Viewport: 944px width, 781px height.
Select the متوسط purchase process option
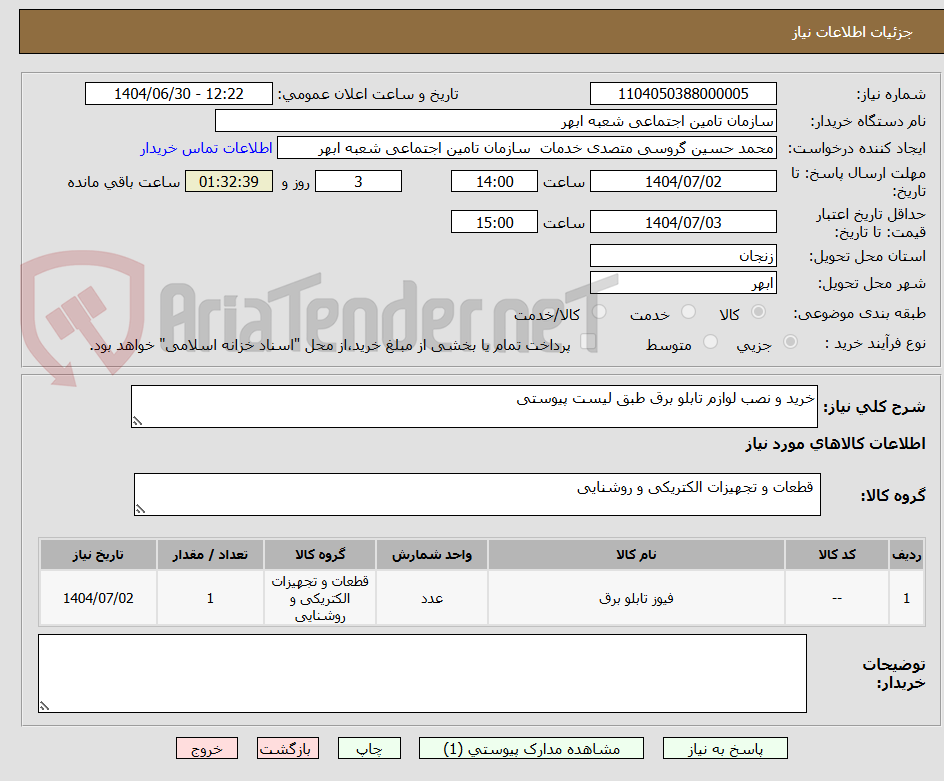pos(710,343)
